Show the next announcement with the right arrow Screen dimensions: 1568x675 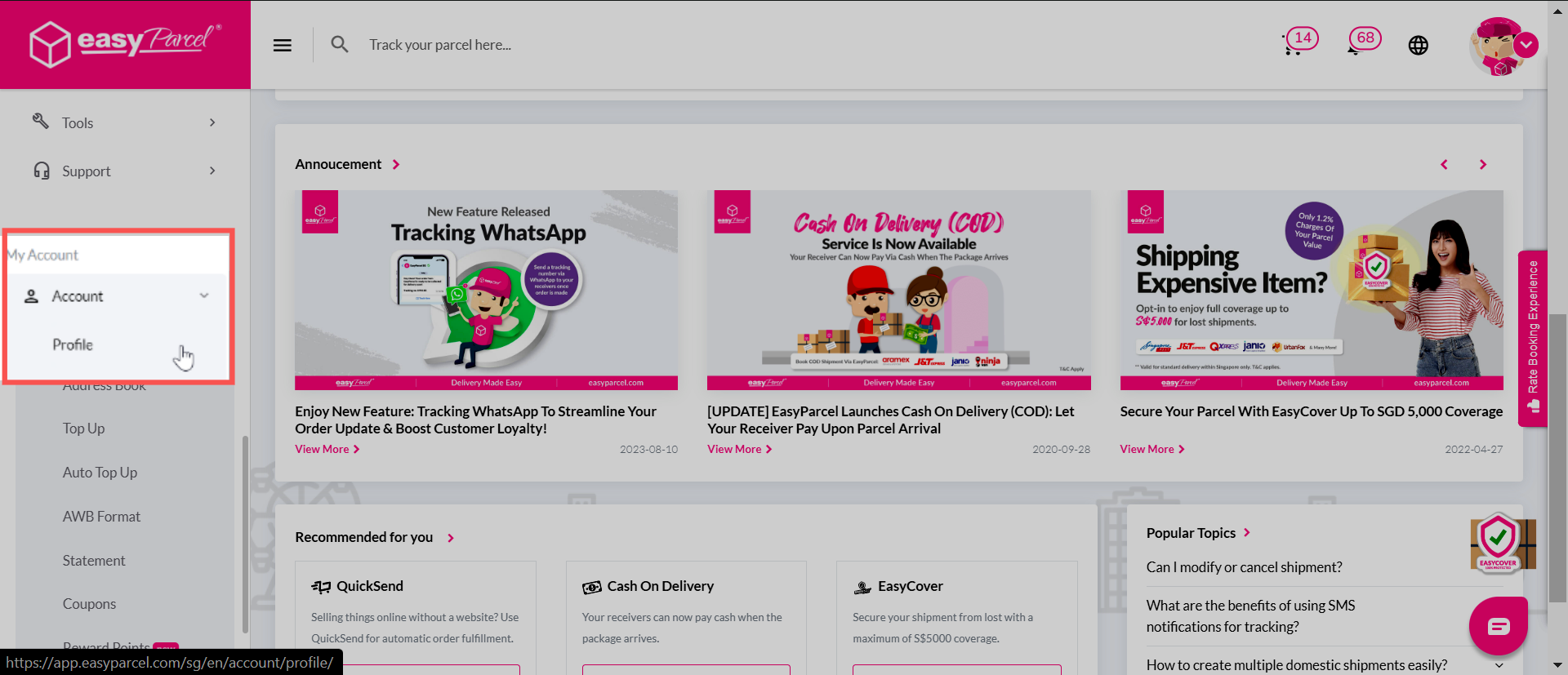tap(1483, 165)
